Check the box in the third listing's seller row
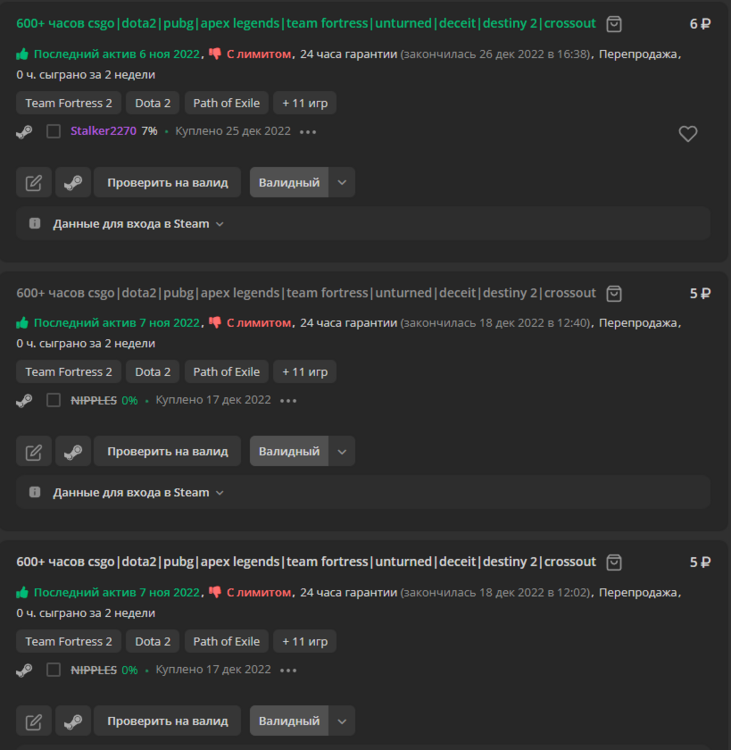This screenshot has height=750, width=731. (x=53, y=670)
